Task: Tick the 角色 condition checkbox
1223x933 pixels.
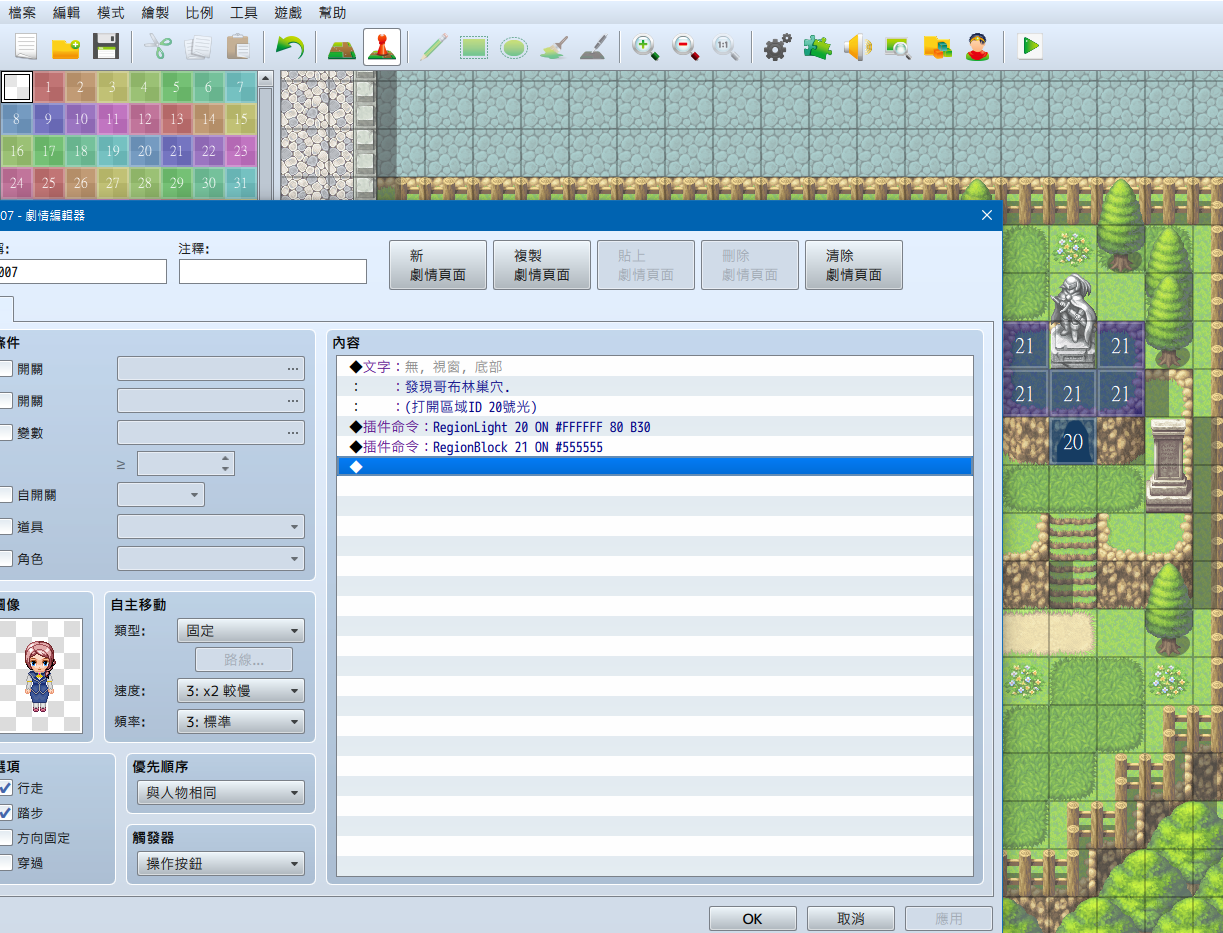Action: pos(6,559)
